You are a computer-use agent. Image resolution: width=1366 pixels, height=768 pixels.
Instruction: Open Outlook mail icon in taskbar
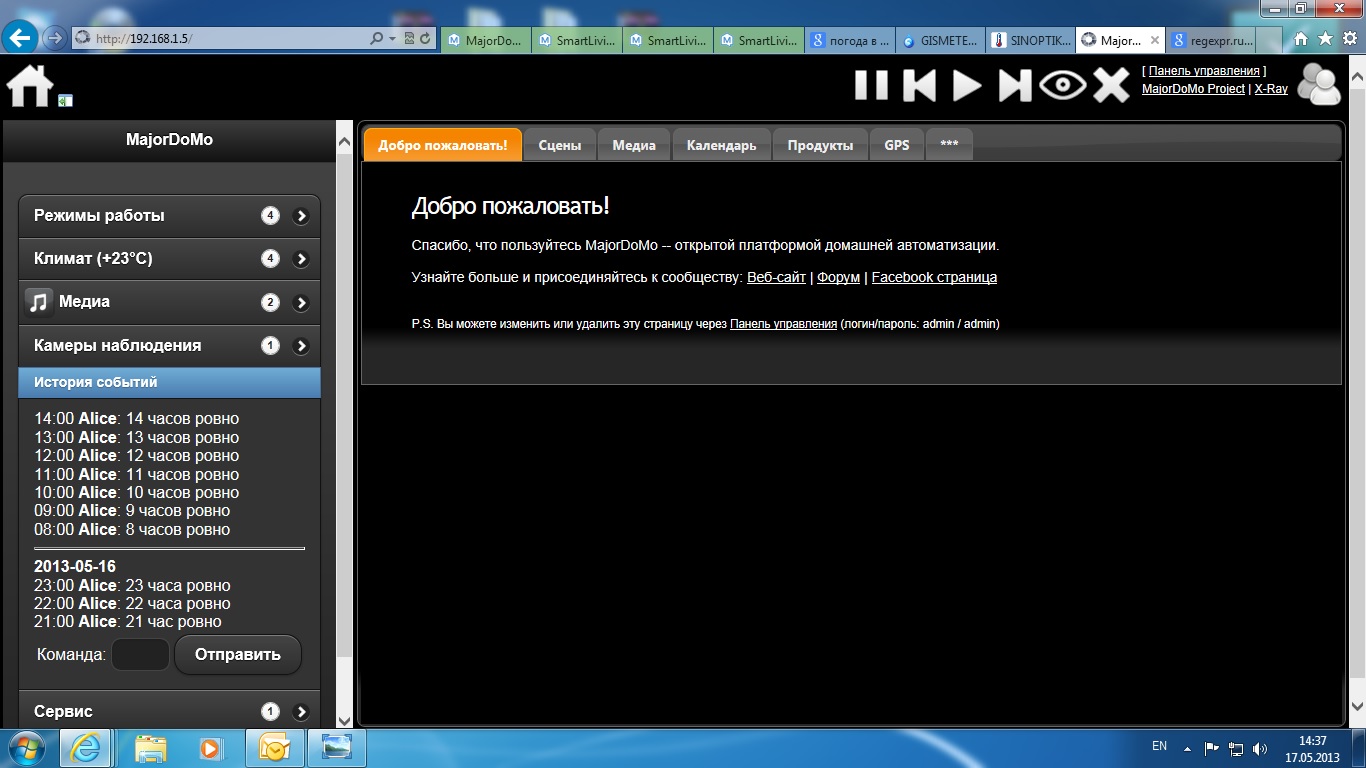tap(274, 748)
